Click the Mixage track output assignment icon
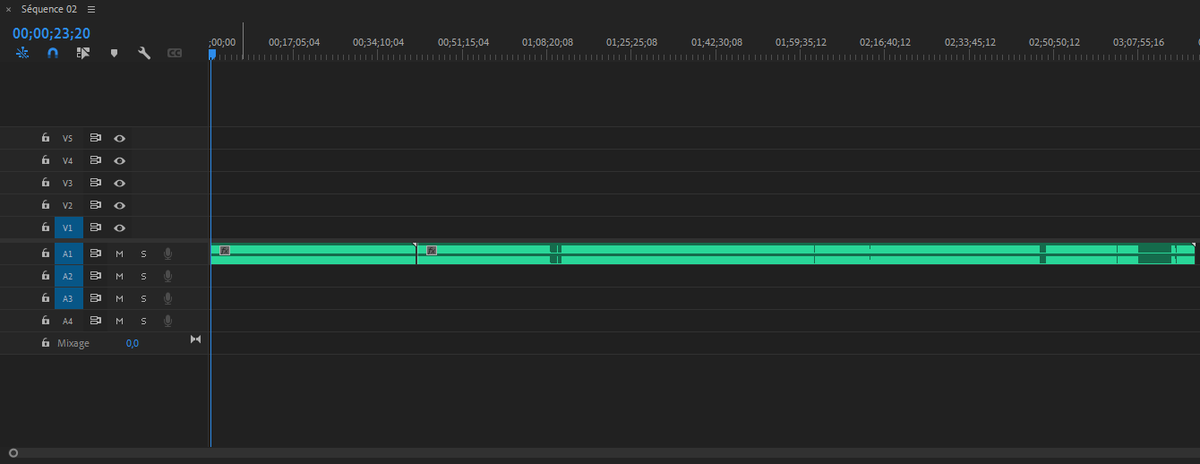The height and width of the screenshot is (464, 1200). click(x=195, y=340)
